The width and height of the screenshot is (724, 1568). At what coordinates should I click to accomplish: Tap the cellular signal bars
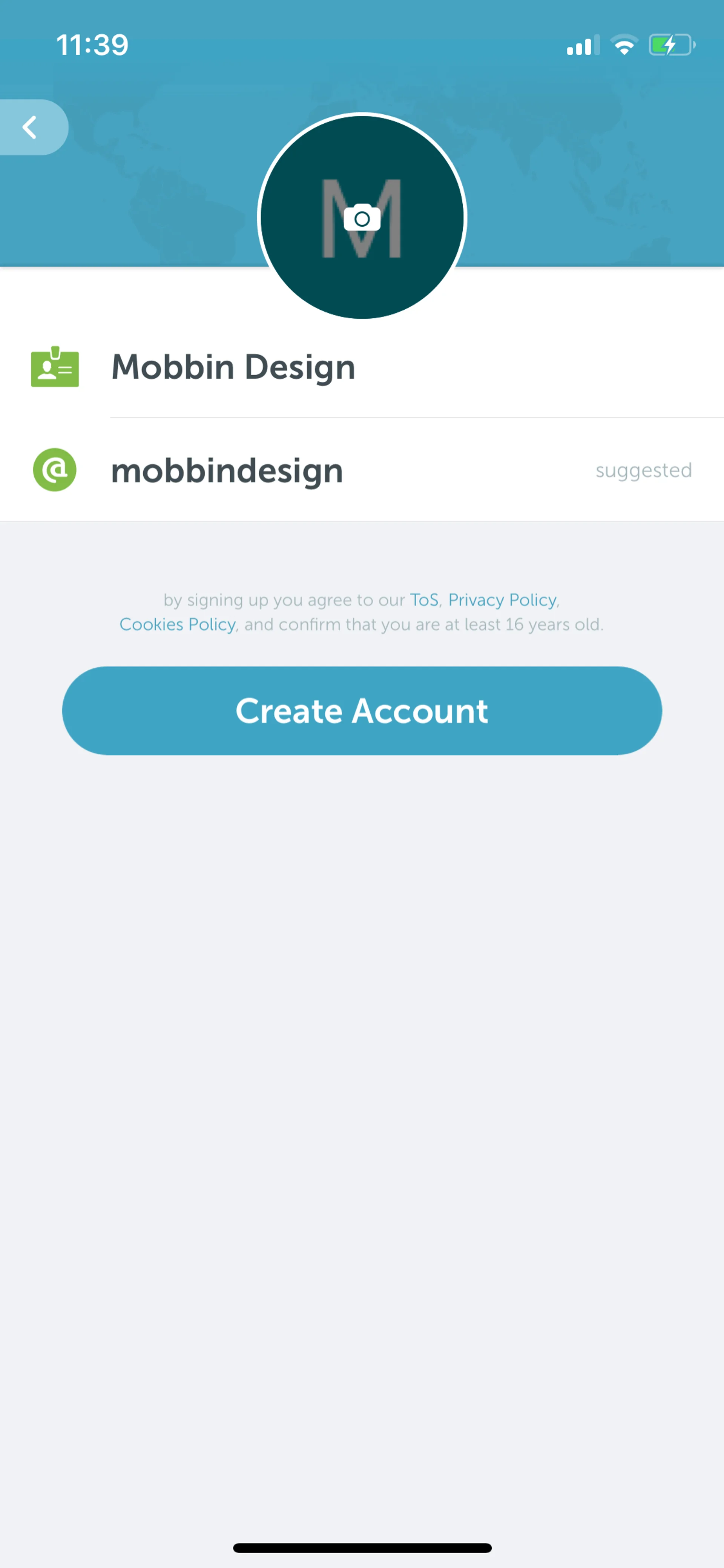coord(583,45)
